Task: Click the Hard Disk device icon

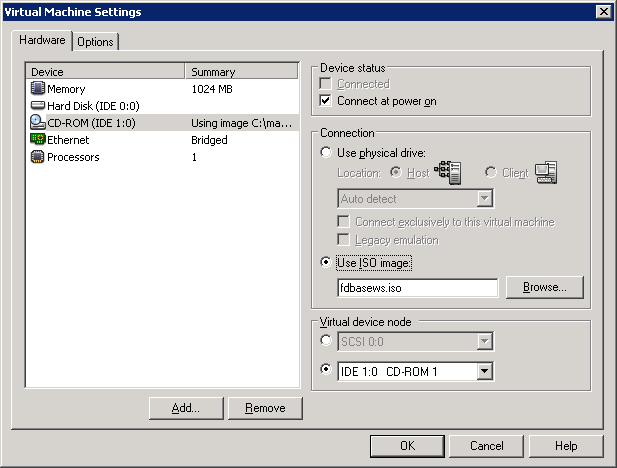Action: point(38,106)
